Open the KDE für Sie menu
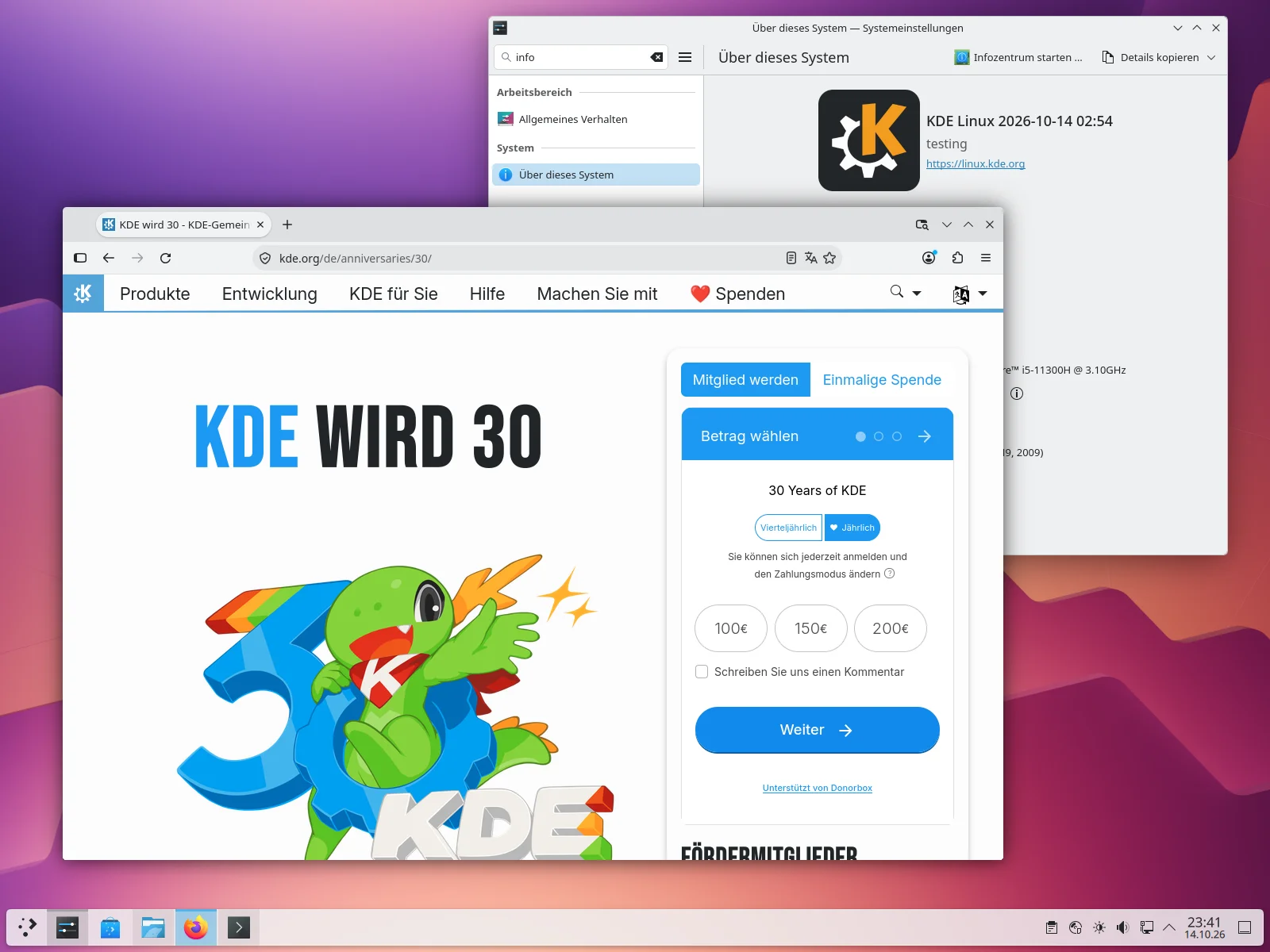Image resolution: width=1270 pixels, height=952 pixels. pyautogui.click(x=394, y=294)
